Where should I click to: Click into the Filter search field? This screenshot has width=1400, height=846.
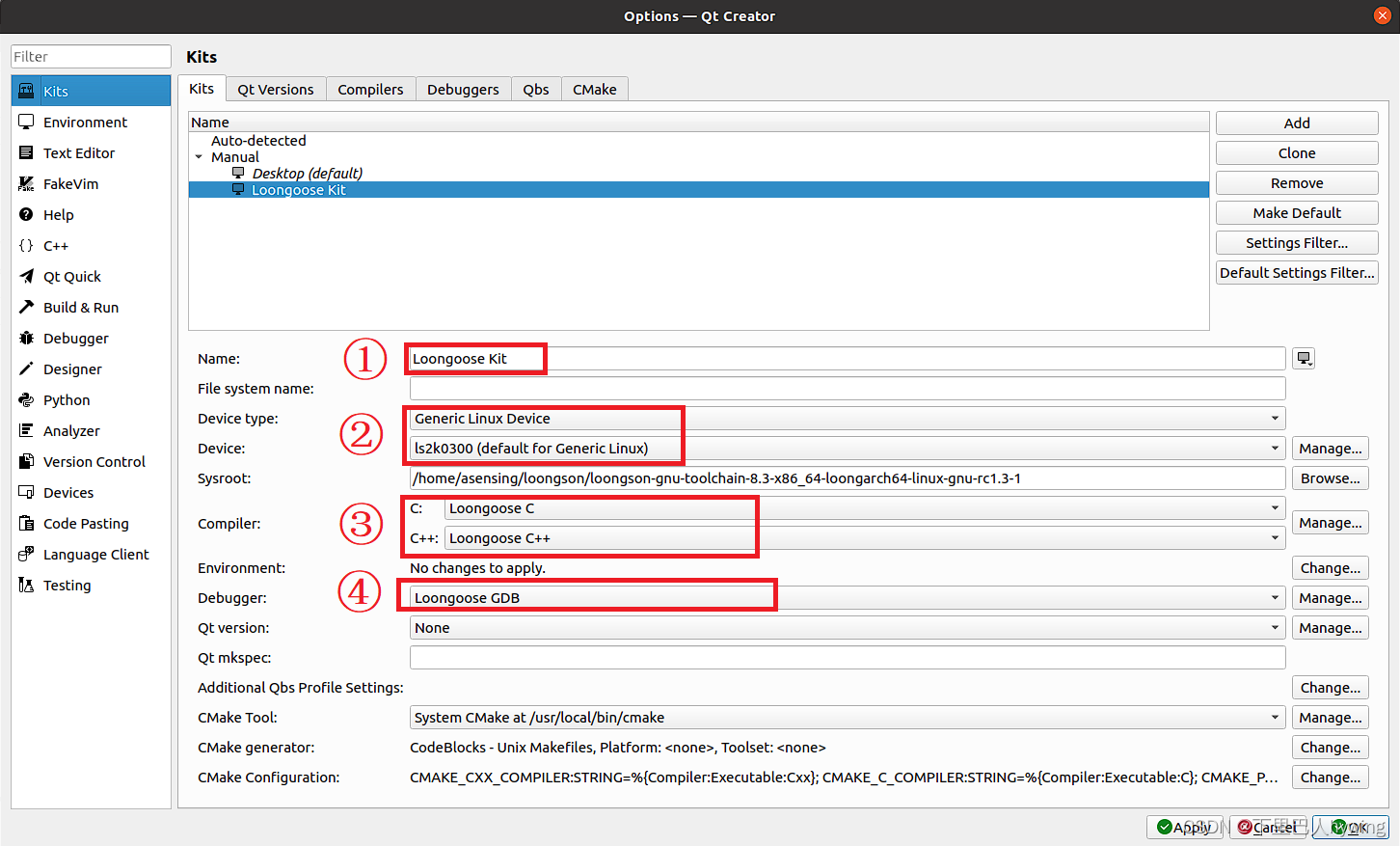91,56
